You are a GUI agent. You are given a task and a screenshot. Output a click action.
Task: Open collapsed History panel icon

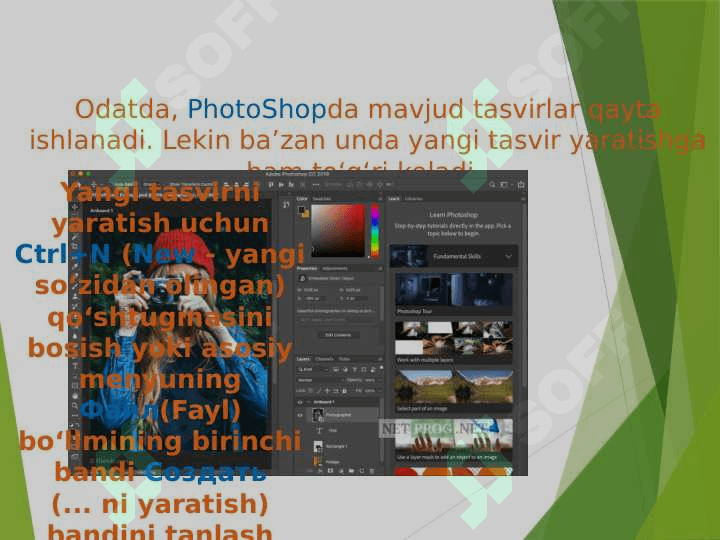point(286,205)
